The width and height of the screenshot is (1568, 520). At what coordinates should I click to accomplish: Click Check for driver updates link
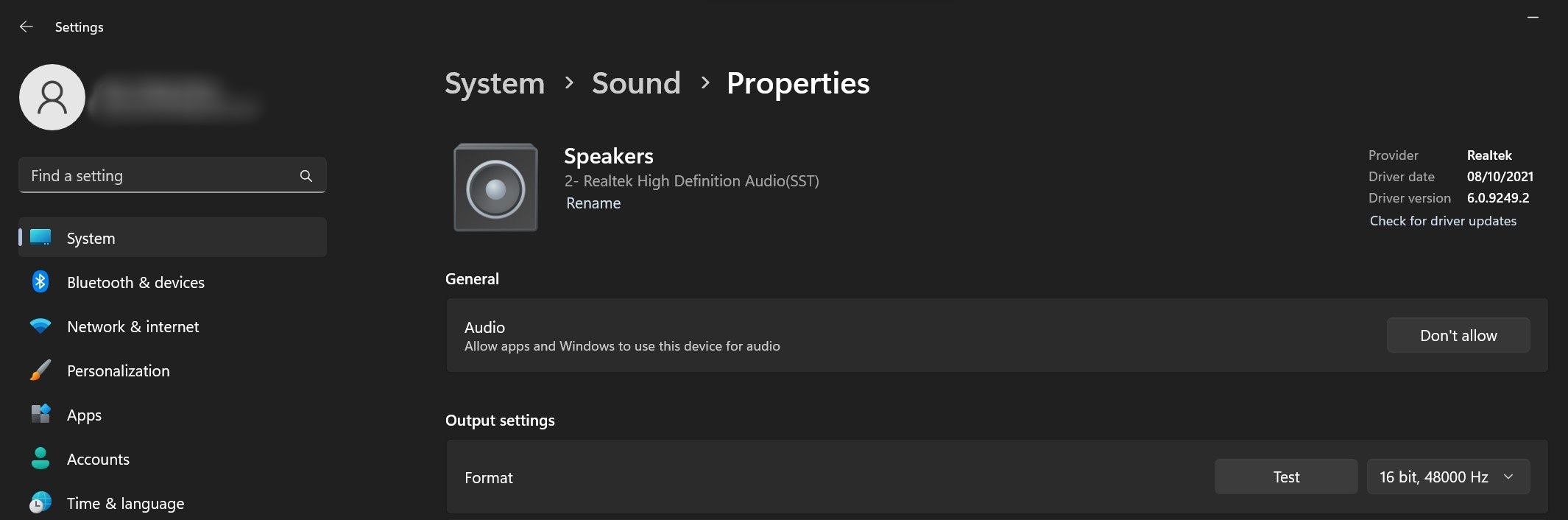coord(1443,221)
